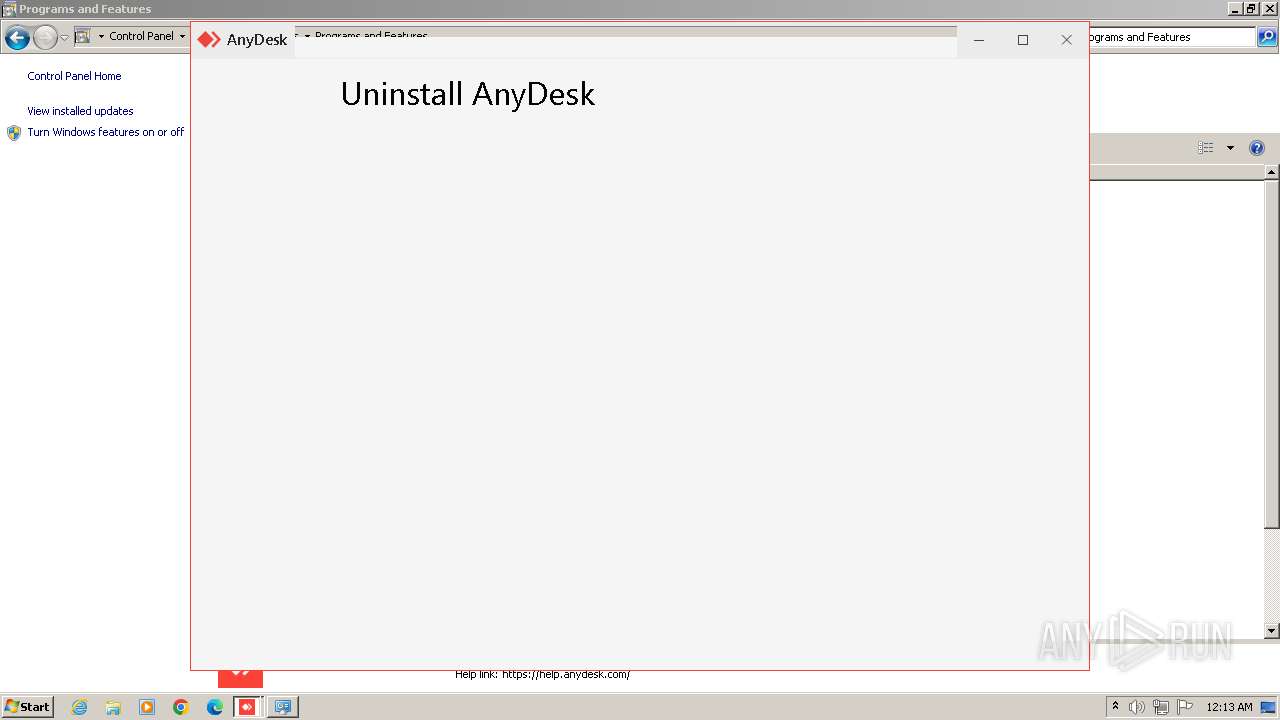This screenshot has height=720, width=1280.
Task: Click the list scrollbar up arrow
Action: 1272,172
